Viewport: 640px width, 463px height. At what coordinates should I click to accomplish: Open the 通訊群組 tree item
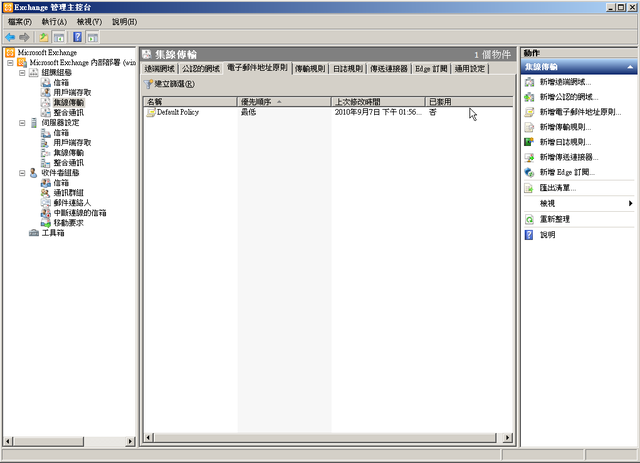click(x=69, y=193)
